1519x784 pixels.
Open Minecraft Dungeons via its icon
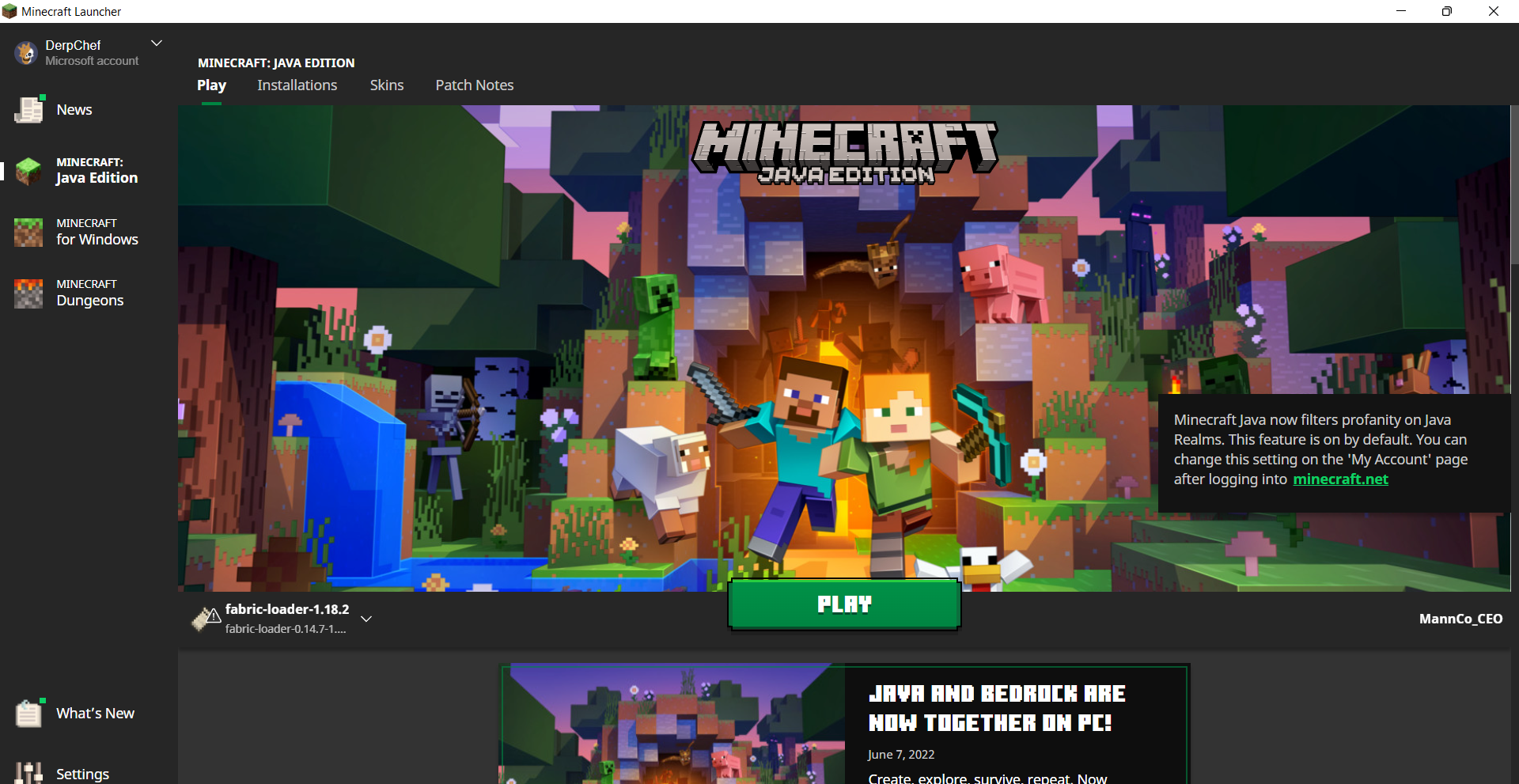pos(29,293)
